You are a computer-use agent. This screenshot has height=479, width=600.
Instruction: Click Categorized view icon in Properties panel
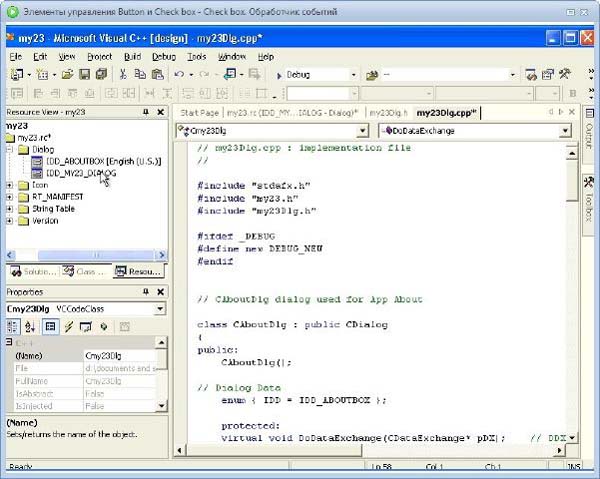tap(13, 327)
